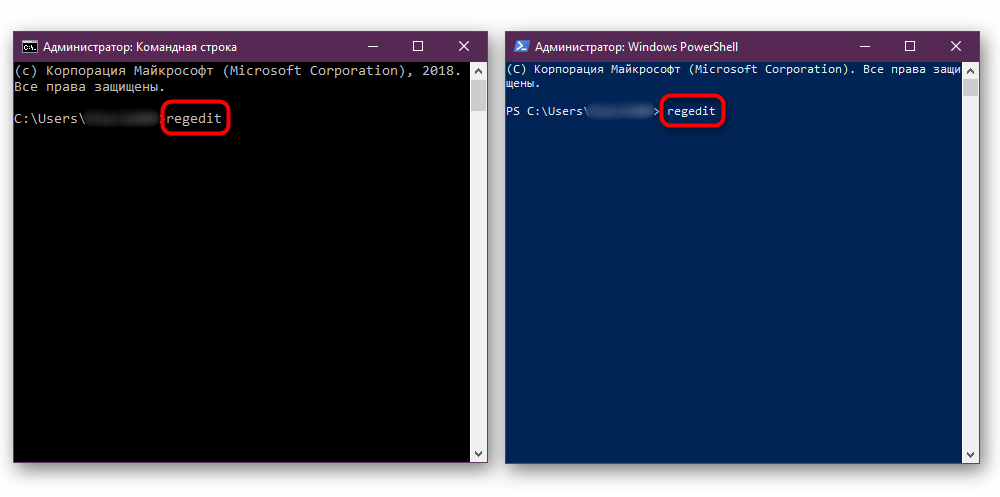Image resolution: width=1000 pixels, height=497 pixels.
Task: Click the PowerShell scrollbar up arrow
Action: (x=970, y=69)
